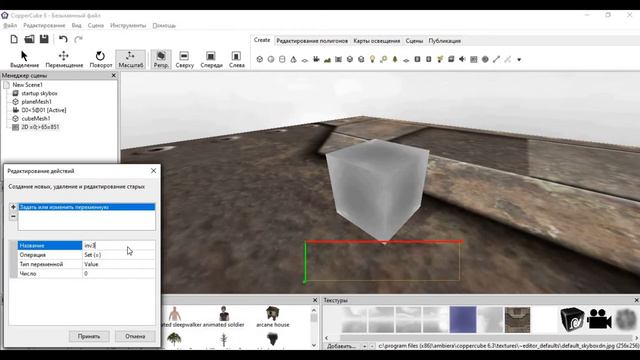Click the Добавить texture button

pos(342,346)
